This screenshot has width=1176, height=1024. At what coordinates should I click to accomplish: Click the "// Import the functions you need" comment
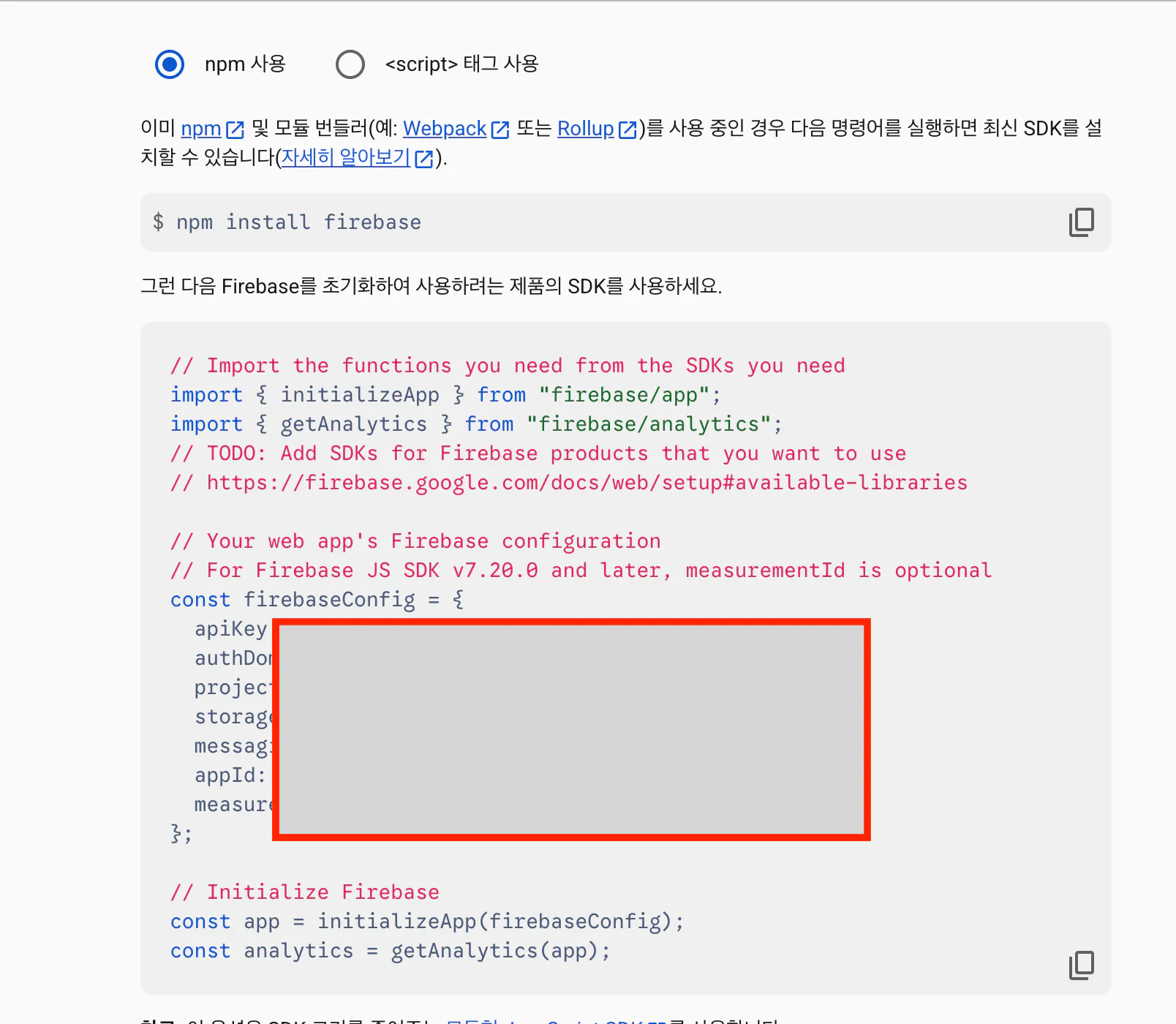[508, 366]
